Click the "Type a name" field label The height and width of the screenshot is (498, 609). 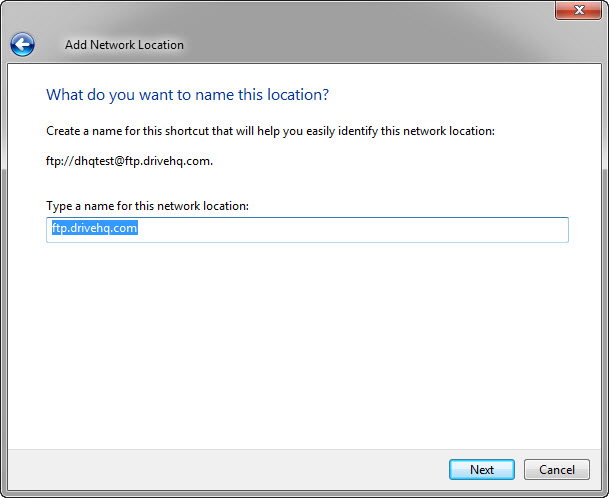[147, 206]
